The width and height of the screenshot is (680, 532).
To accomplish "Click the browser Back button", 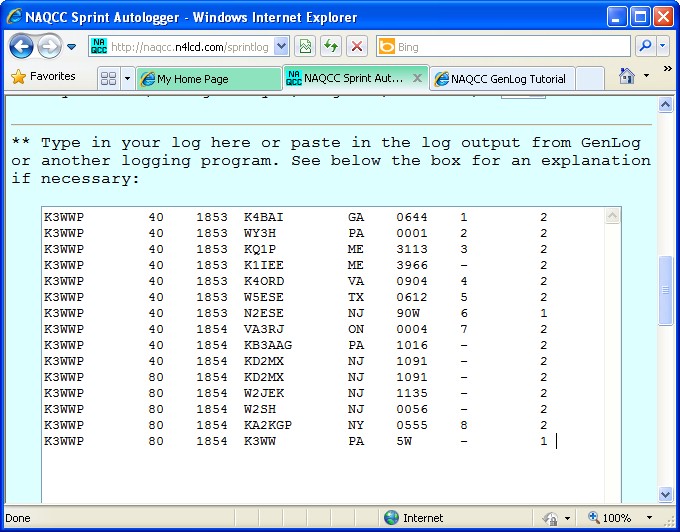I will 22,47.
